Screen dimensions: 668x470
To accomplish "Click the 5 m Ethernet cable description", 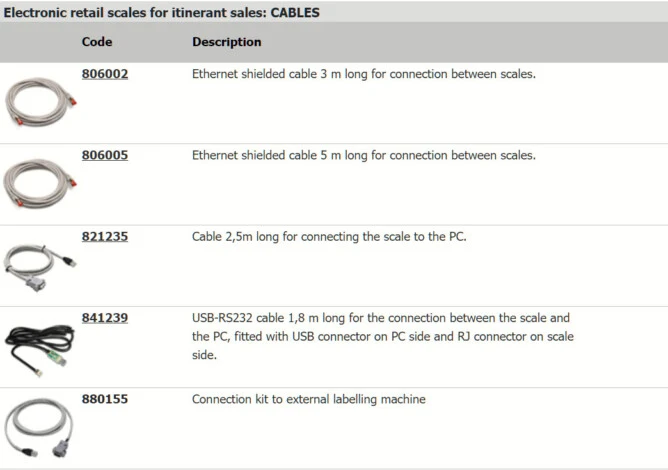I will 364,155.
